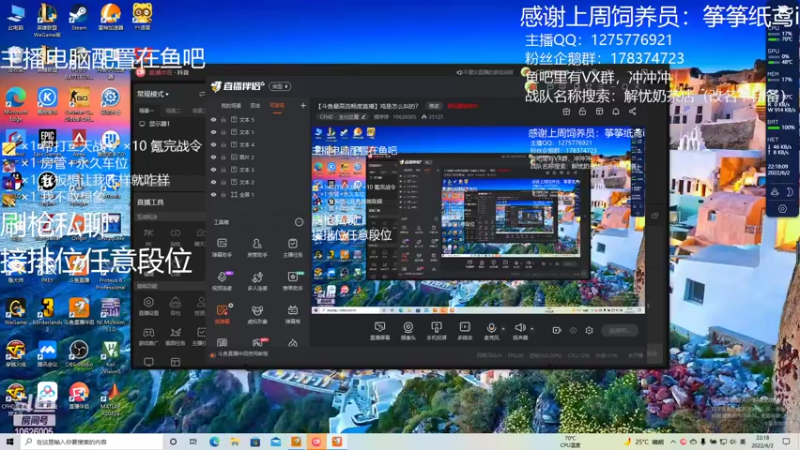Add a 手机投屏 phone cast source
This screenshot has height=450, width=800.
436,331
